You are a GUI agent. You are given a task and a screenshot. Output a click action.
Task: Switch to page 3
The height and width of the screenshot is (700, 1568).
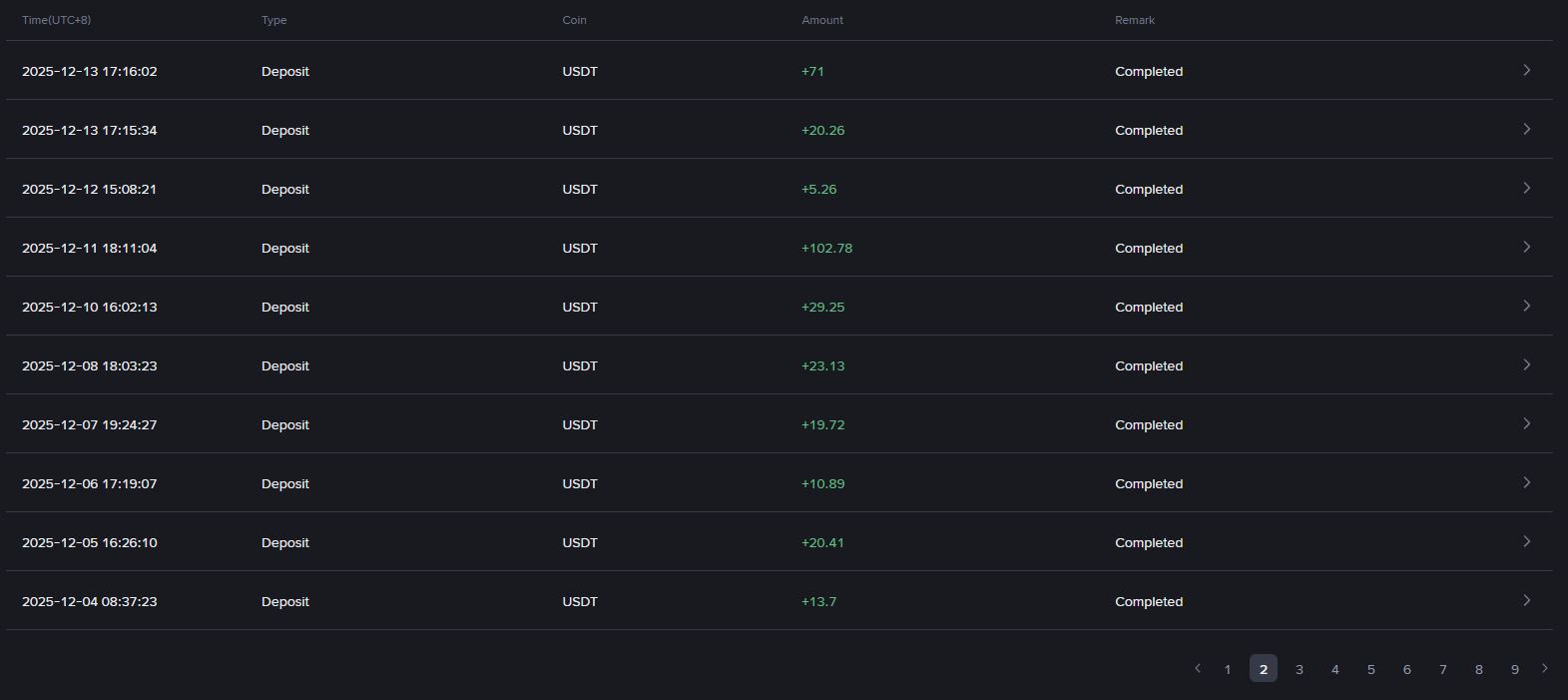(x=1300, y=669)
